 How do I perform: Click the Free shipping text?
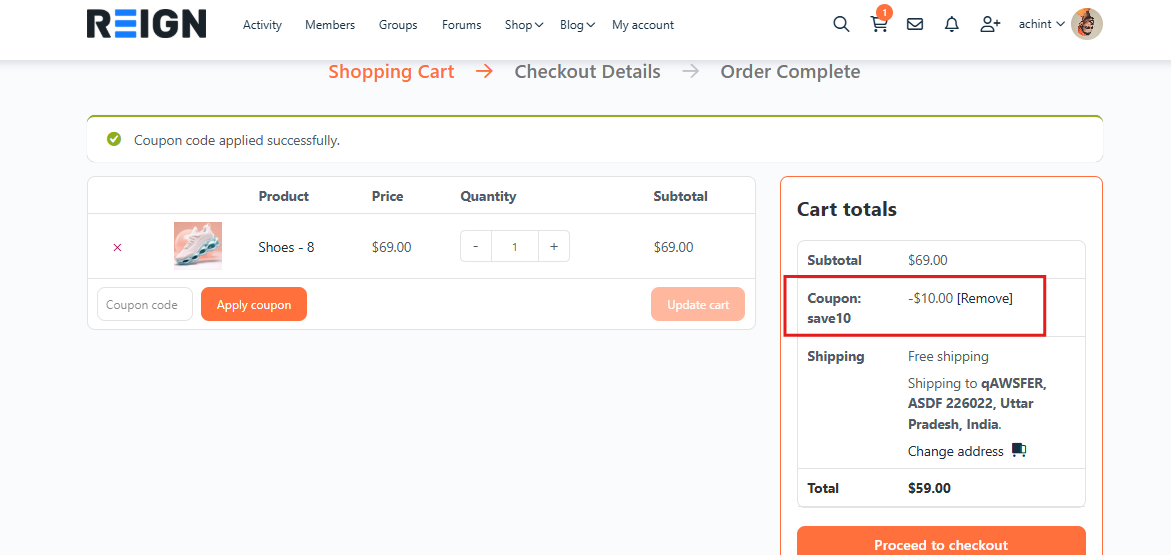pos(948,356)
